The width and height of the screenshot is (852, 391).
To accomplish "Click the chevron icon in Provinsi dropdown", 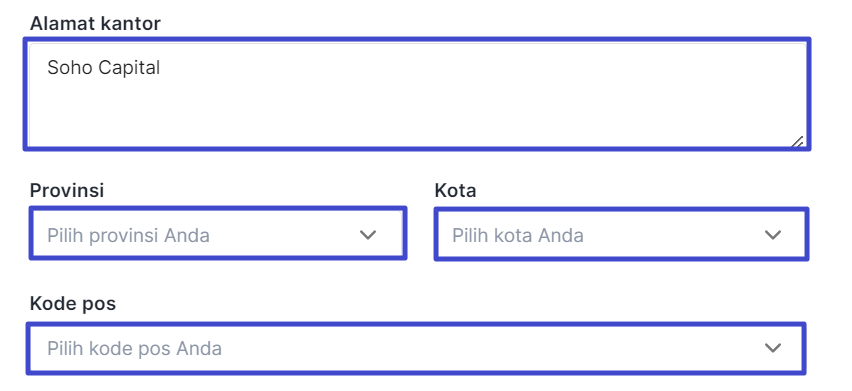I will tap(368, 235).
